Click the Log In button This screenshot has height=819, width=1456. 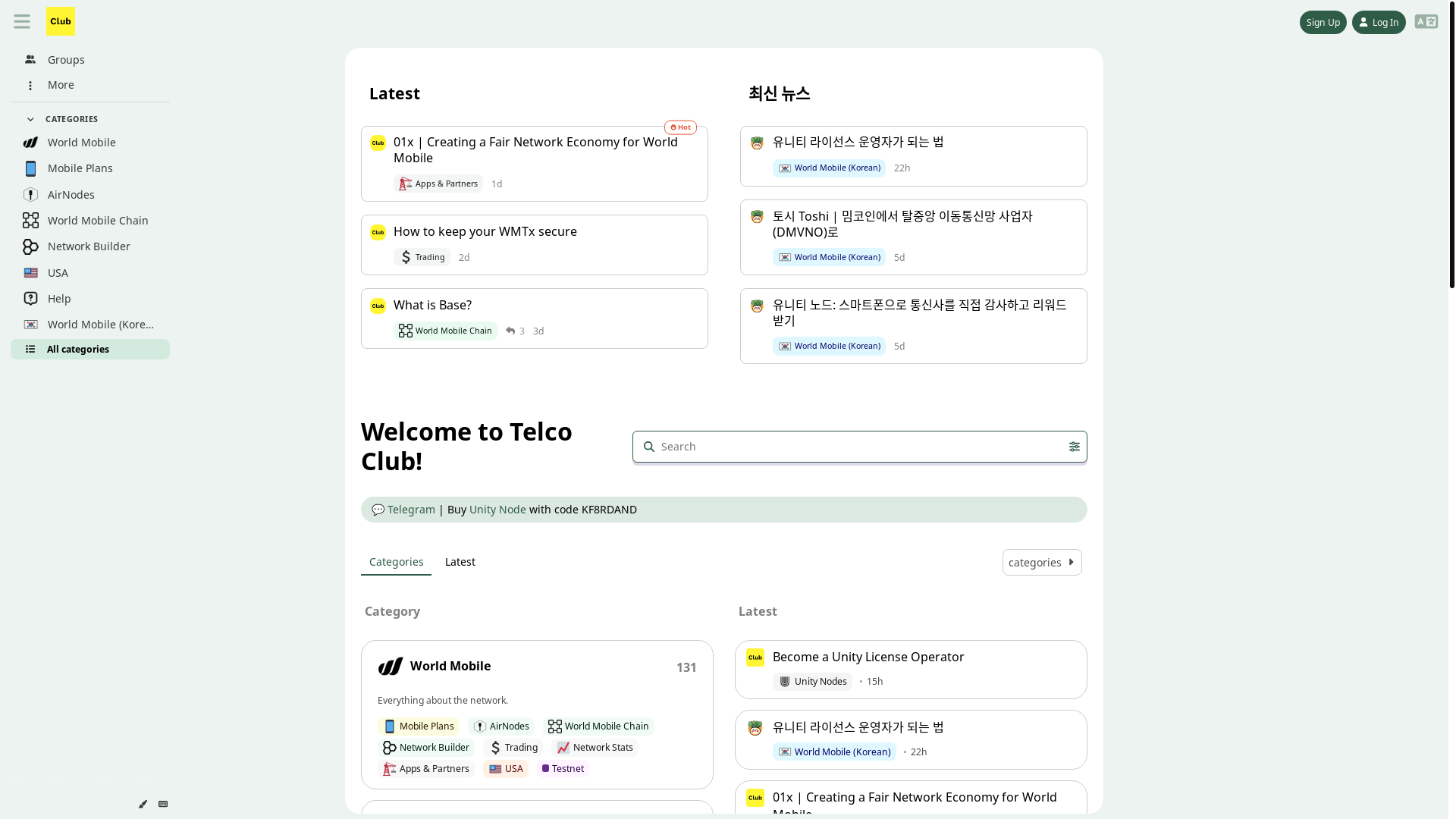coord(1379,23)
